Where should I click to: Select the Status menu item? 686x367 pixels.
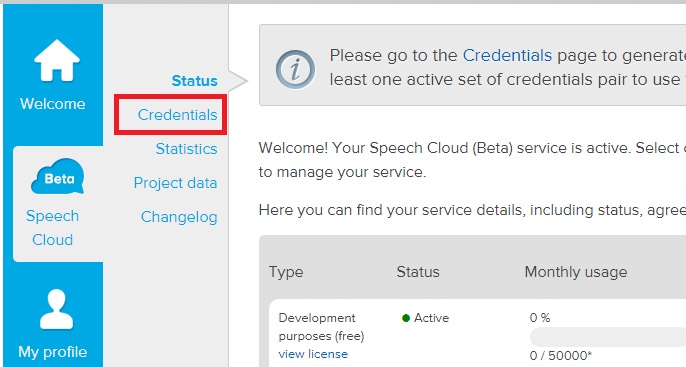pyautogui.click(x=194, y=80)
